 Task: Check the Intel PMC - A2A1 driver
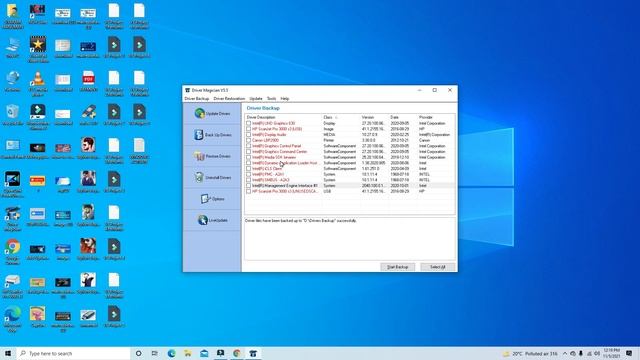click(x=249, y=174)
